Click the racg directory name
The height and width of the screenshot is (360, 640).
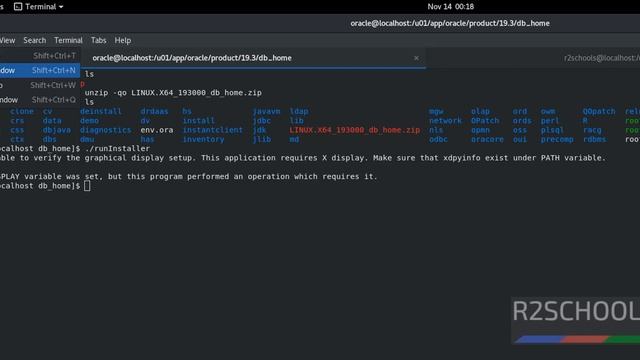592,130
